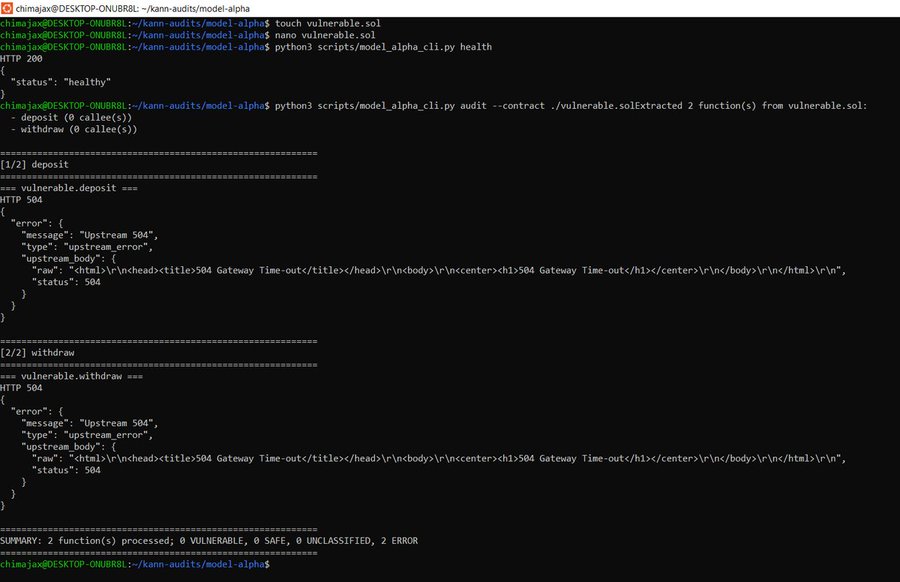Click '"status": 504' in withdraw error
The width and height of the screenshot is (900, 582).
(x=66, y=470)
